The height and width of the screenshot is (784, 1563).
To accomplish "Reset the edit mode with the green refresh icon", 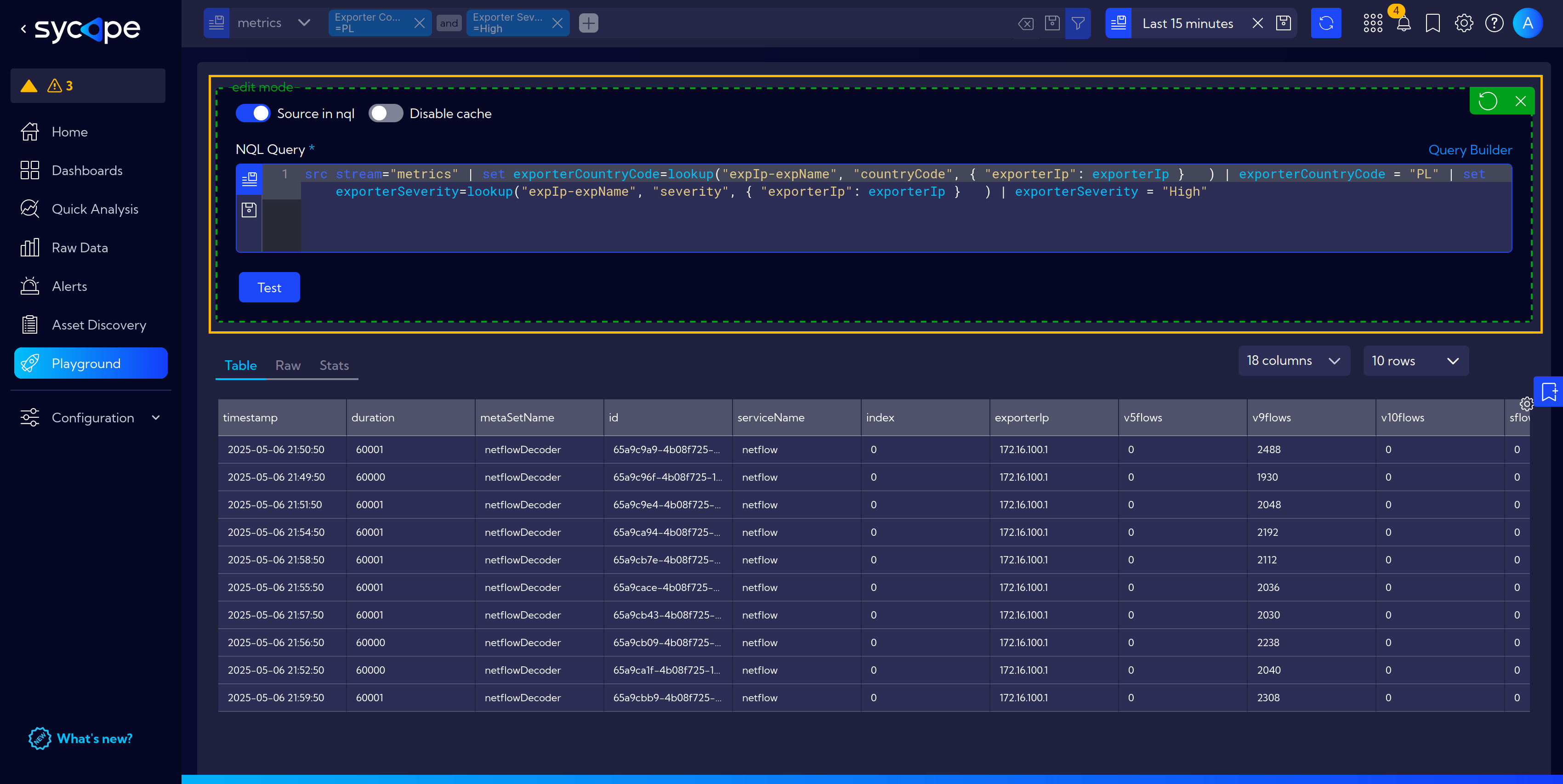I will point(1487,101).
